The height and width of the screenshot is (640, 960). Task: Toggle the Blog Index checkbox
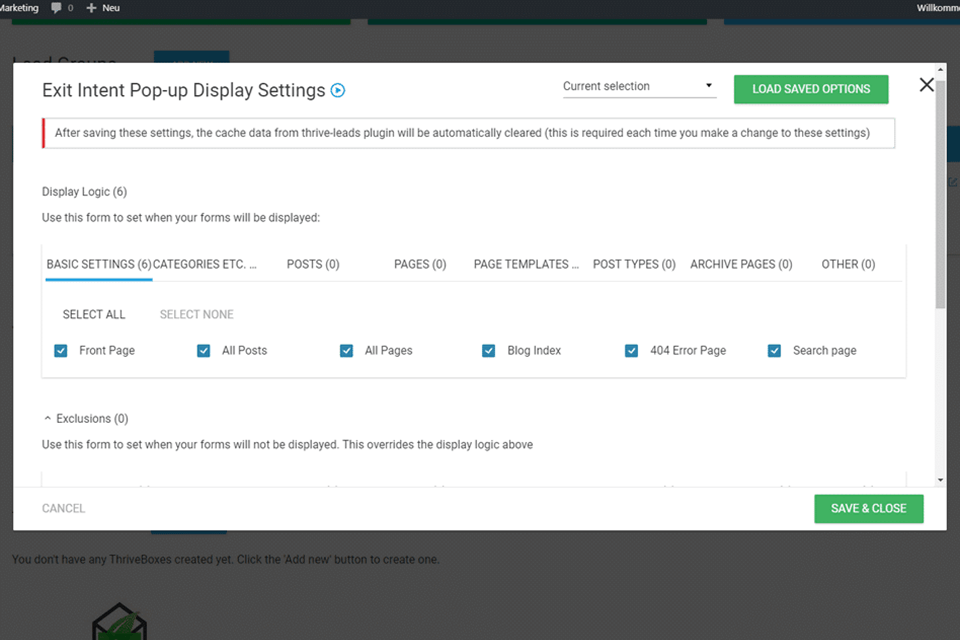(489, 351)
